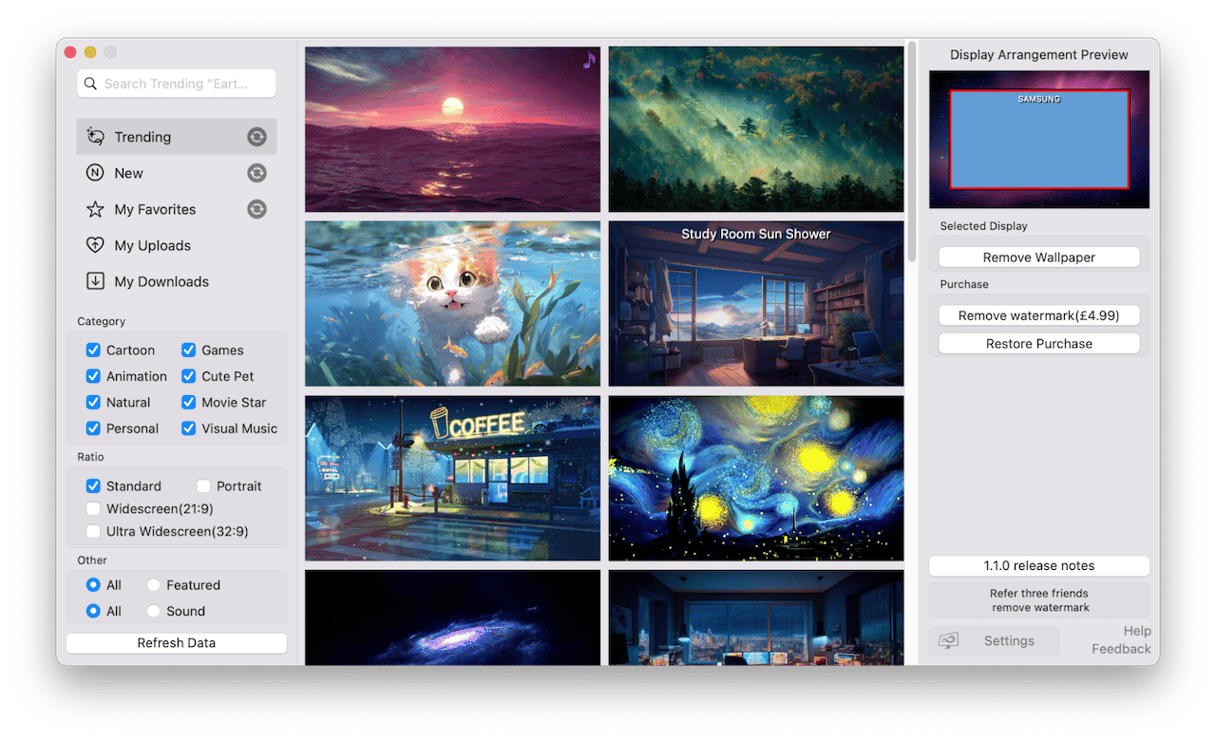Screen dimensions: 1216x740
Task: Pick the Starry Night style wallpaper
Action: pos(756,478)
